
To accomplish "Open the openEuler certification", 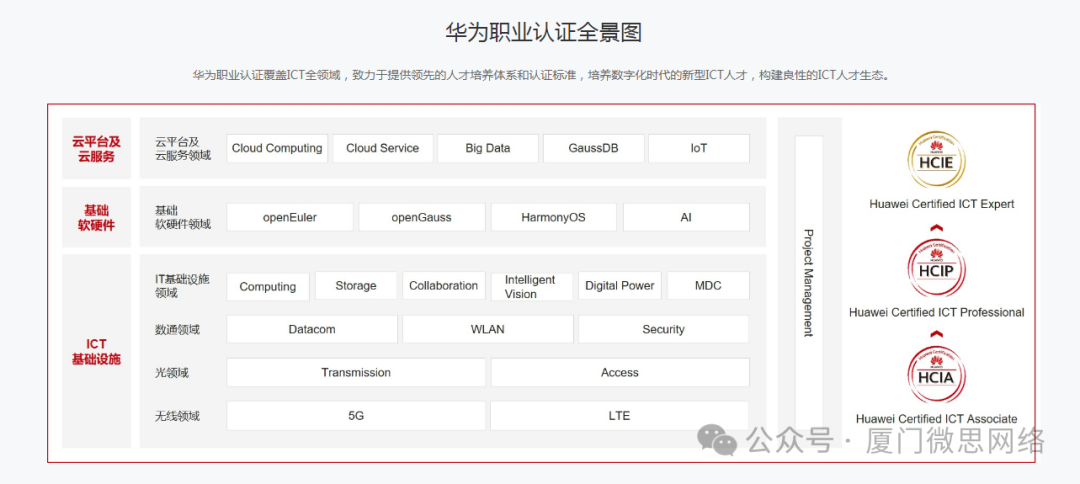I will (x=290, y=217).
